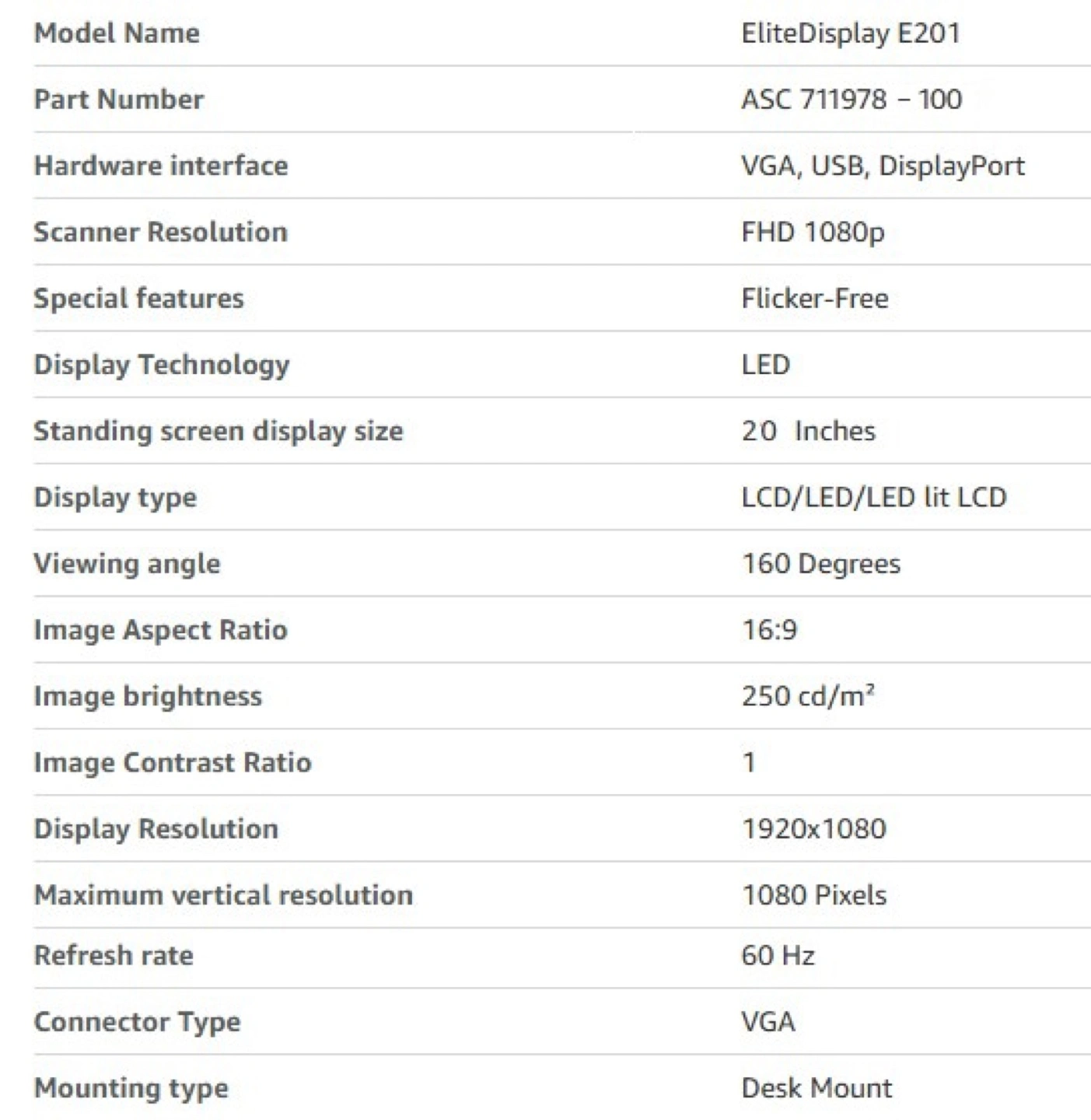
Task: Click the Desk Mount mounting type value
Action: [817, 1088]
